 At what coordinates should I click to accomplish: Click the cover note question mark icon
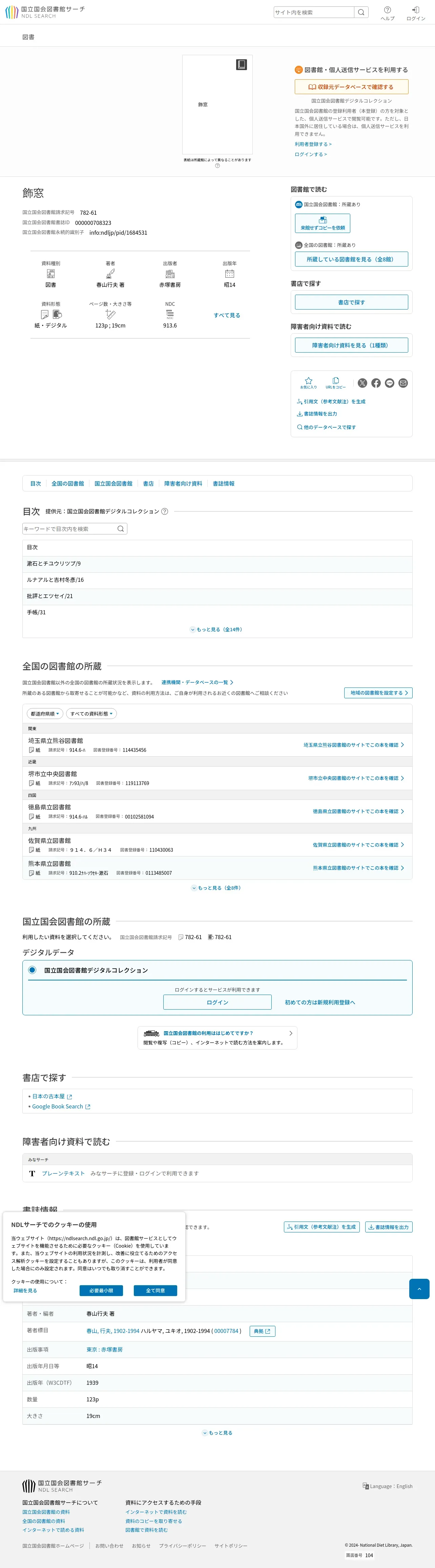[x=217, y=166]
